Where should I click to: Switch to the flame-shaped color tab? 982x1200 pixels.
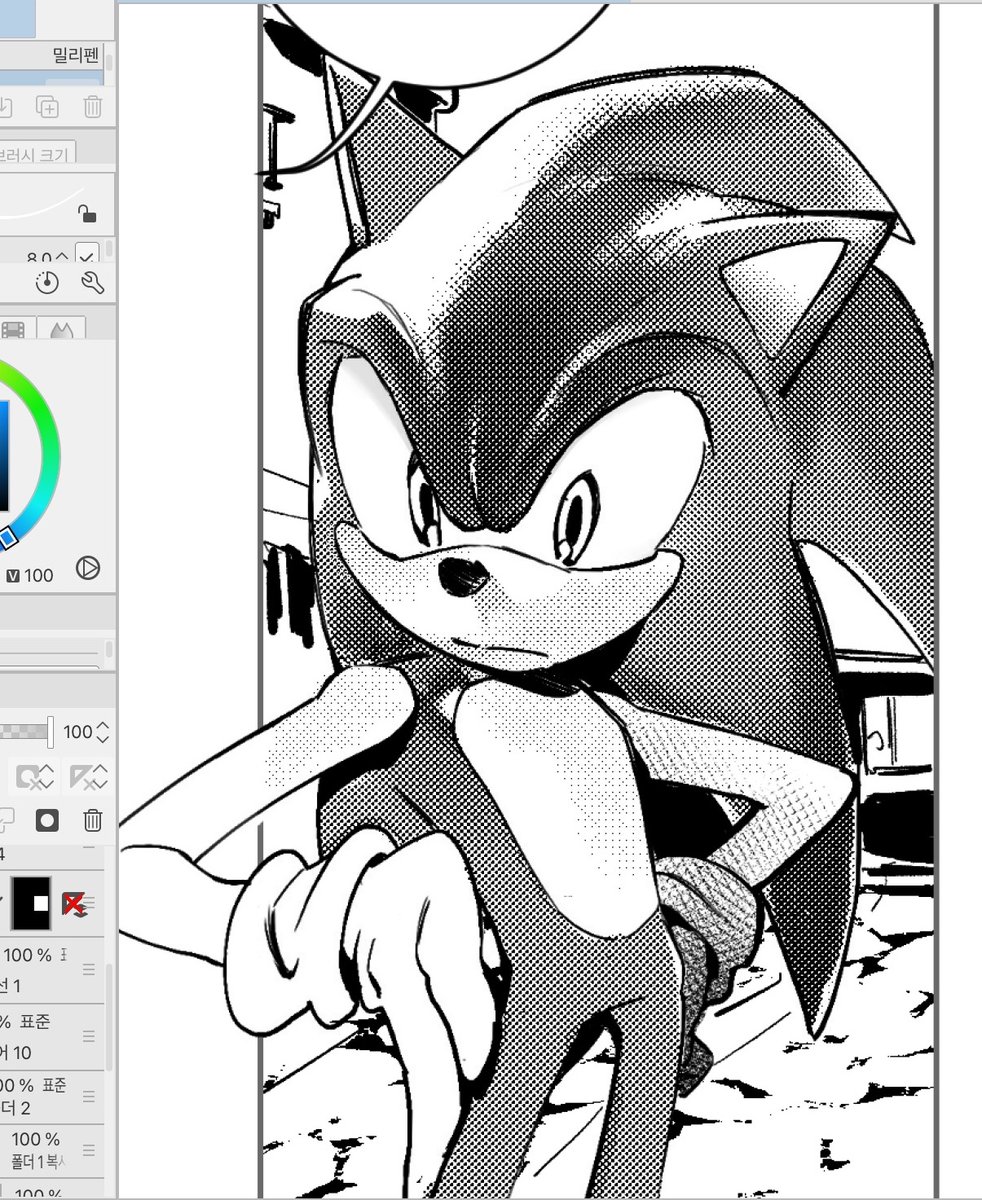pos(61,329)
